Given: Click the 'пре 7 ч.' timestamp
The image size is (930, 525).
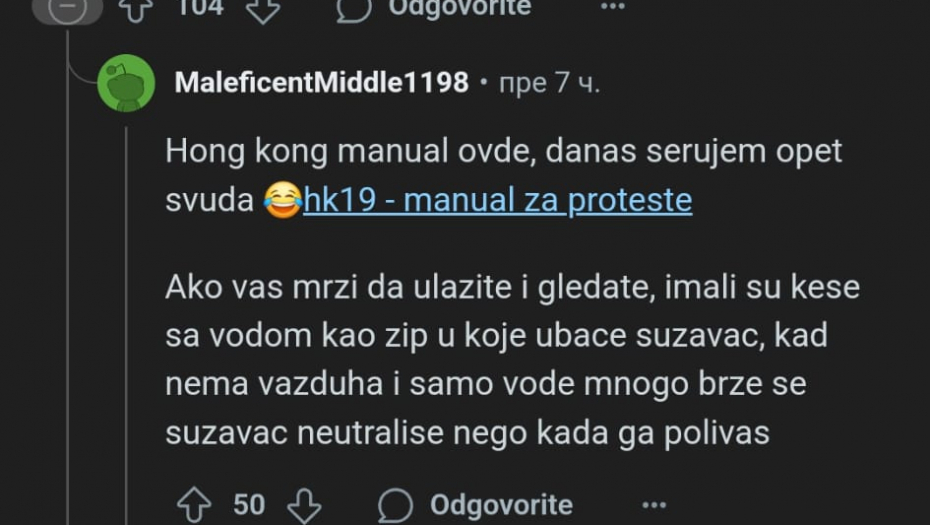Looking at the screenshot, I should point(549,83).
